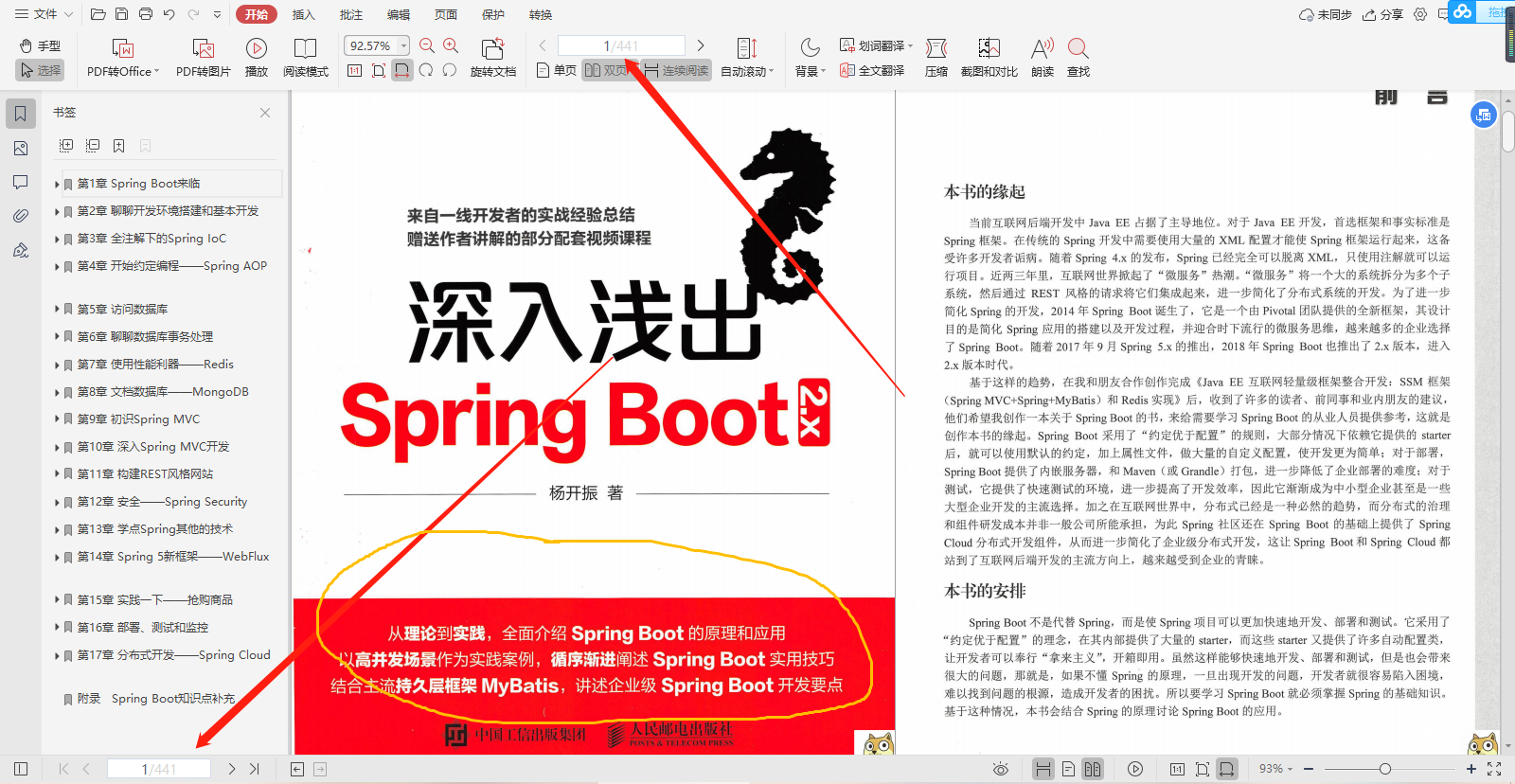Image resolution: width=1515 pixels, height=784 pixels.
Task: Start slideshow with 播放 button
Action: pyautogui.click(x=257, y=58)
